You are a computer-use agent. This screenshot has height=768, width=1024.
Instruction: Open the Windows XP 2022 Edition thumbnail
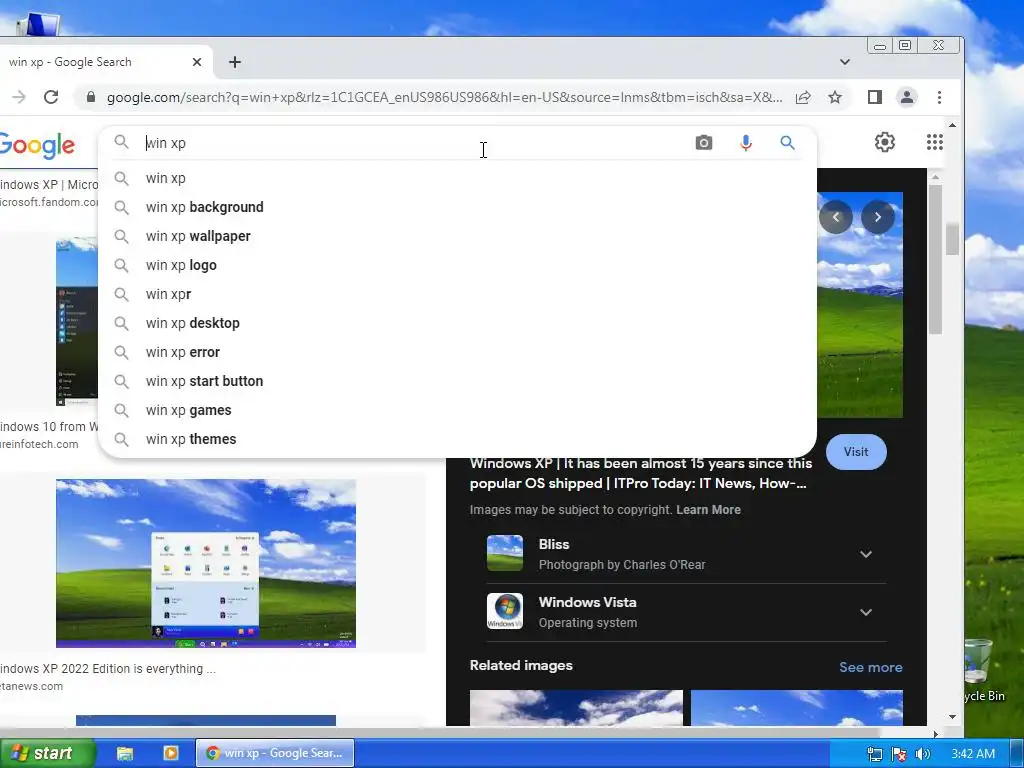206,564
